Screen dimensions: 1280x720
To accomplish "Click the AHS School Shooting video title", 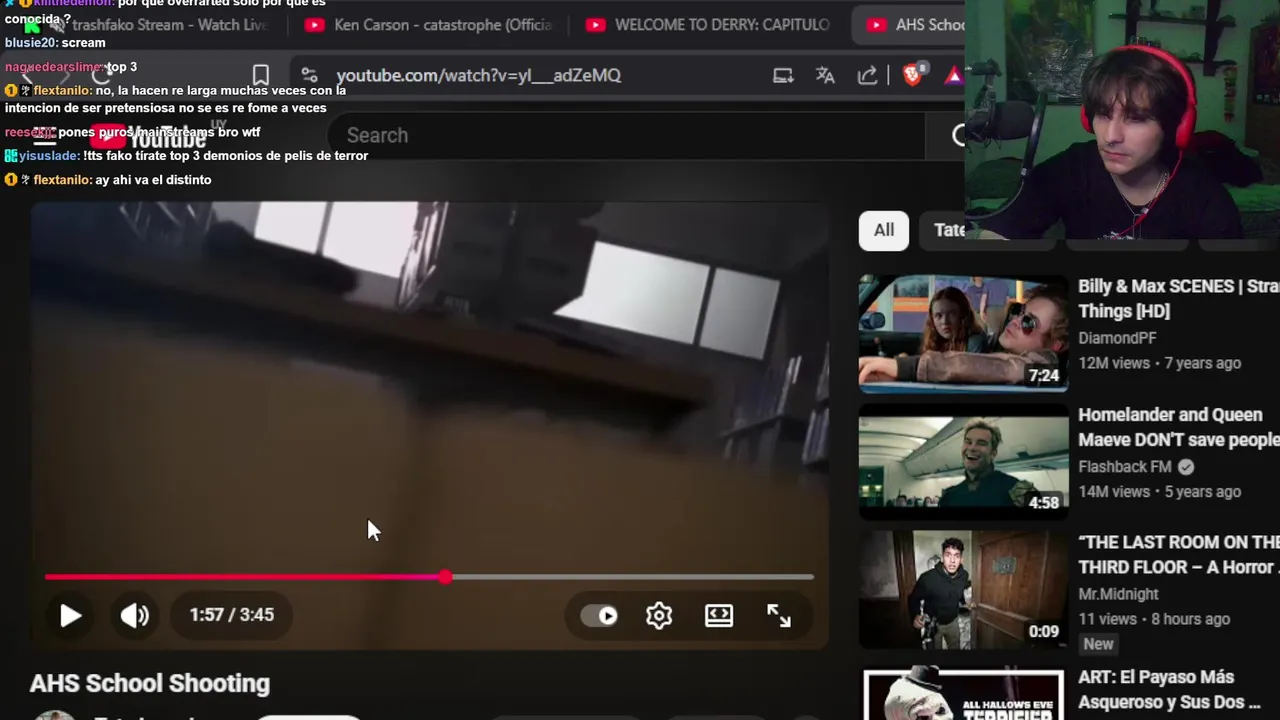I will pos(150,684).
